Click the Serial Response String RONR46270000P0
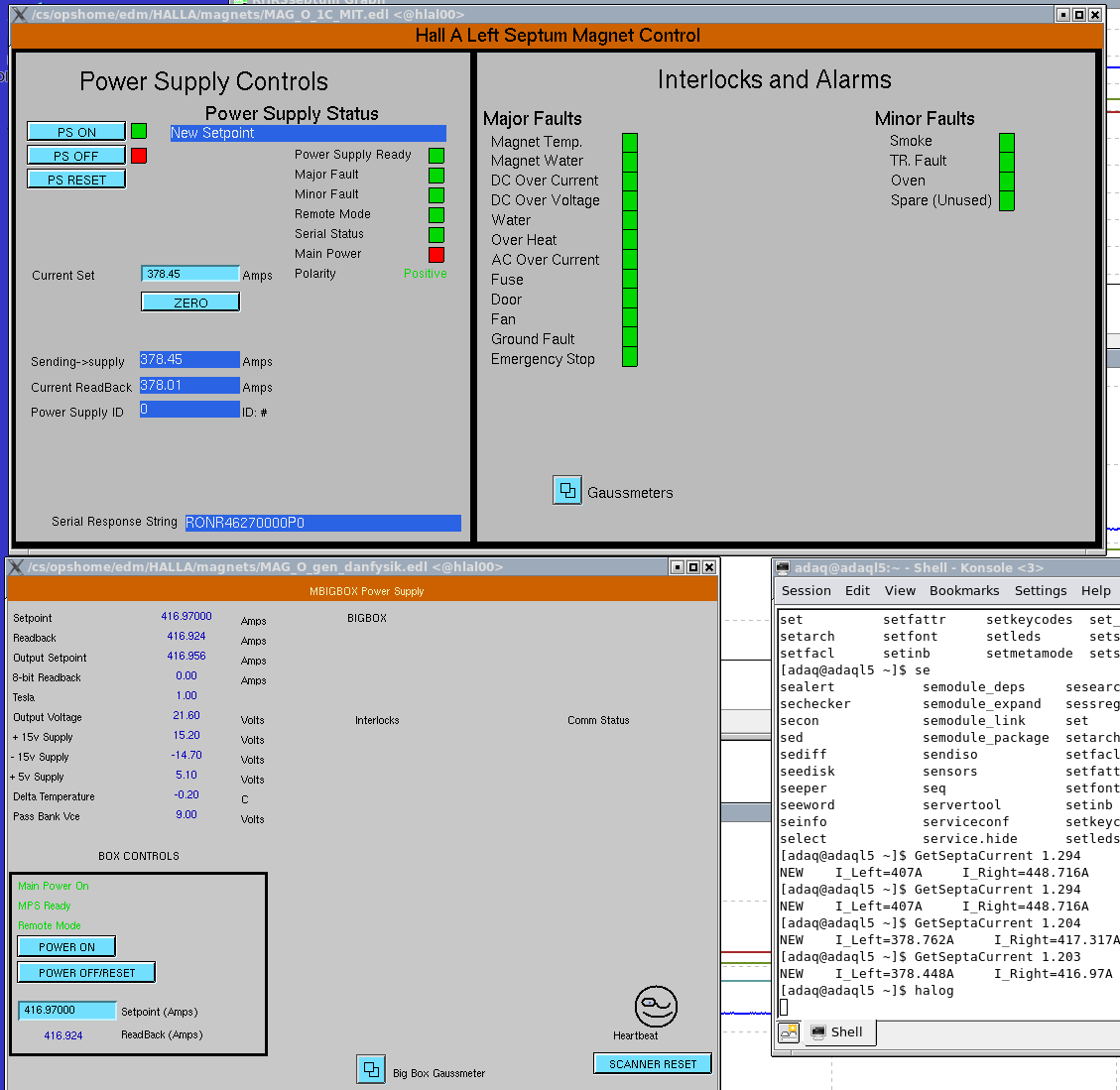The width and height of the screenshot is (1120, 1090). tap(322, 523)
